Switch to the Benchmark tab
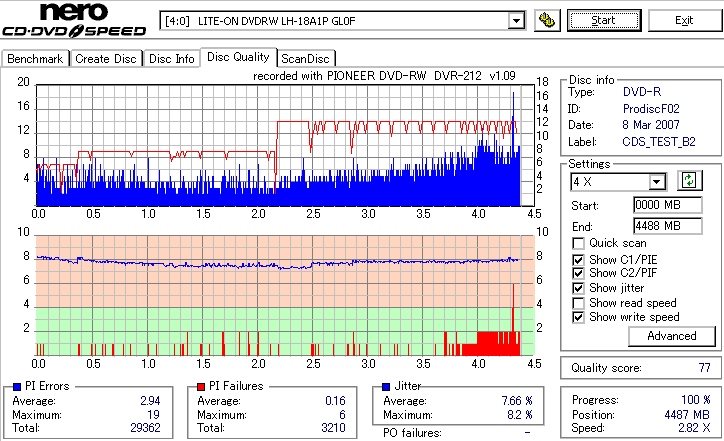Viewport: 724px width, 441px height. click(35, 59)
